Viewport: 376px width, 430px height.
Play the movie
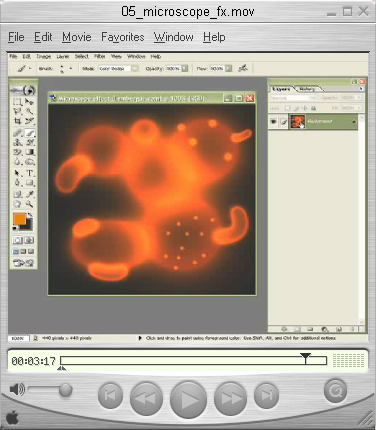pos(188,399)
